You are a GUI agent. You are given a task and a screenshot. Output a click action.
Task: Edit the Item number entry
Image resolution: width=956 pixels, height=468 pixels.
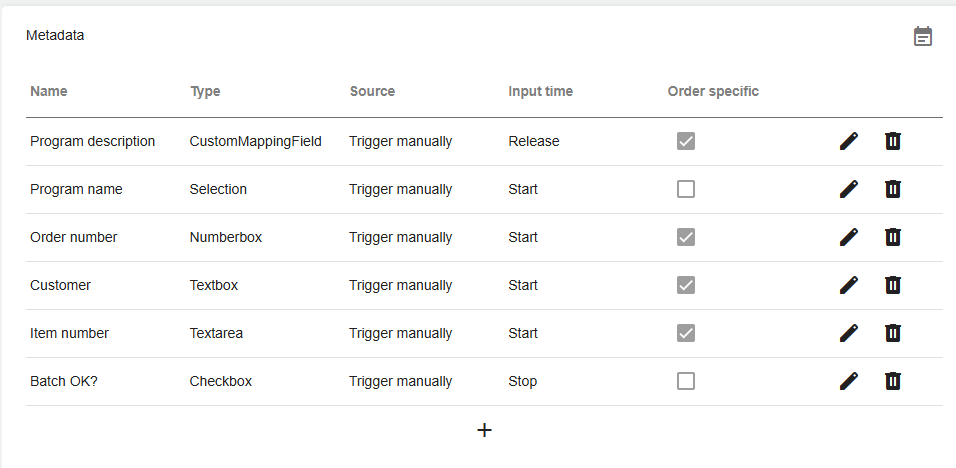click(x=849, y=333)
